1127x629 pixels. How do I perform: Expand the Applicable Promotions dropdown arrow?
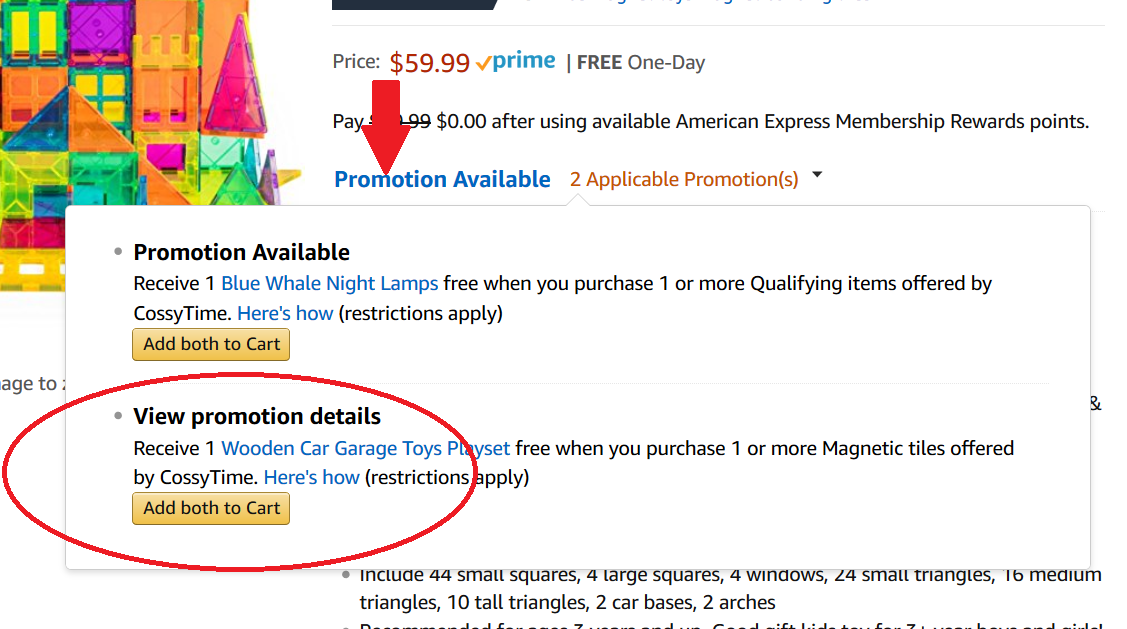click(817, 176)
